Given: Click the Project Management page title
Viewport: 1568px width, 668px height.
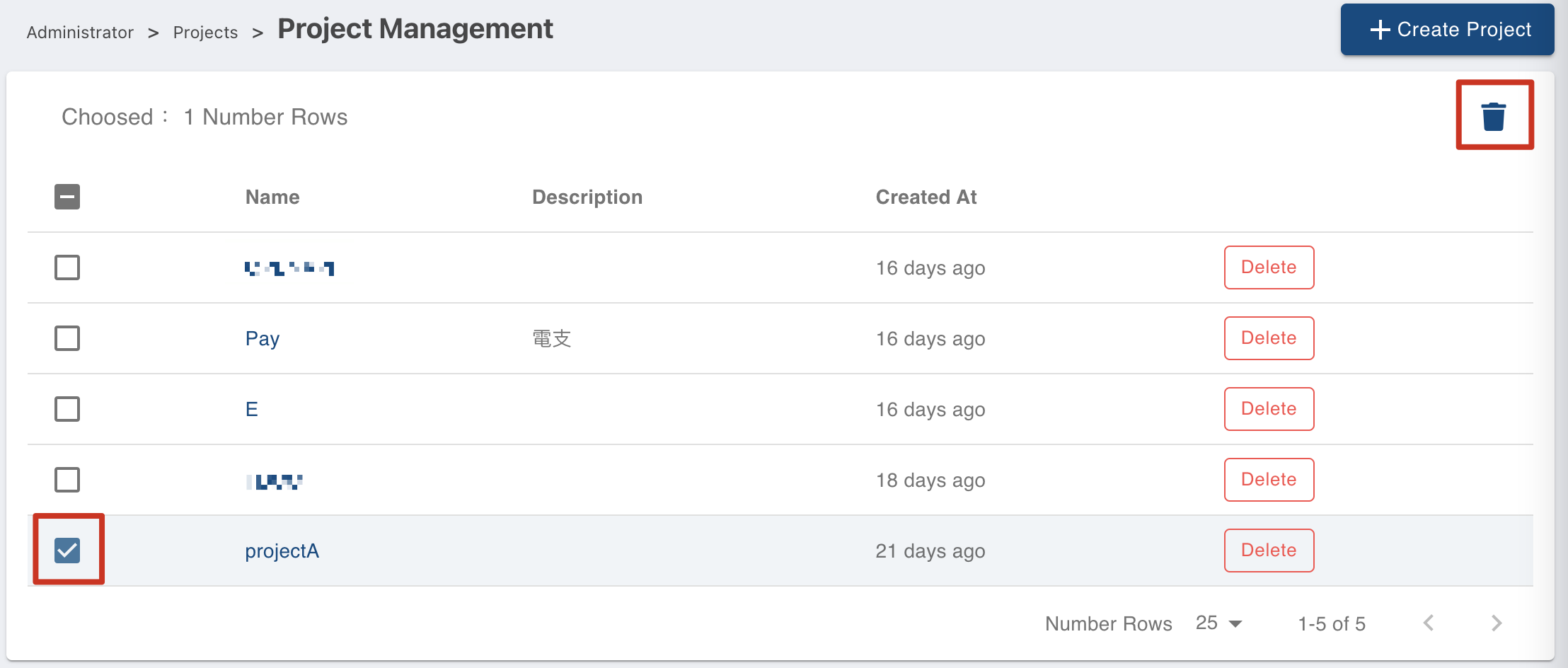Looking at the screenshot, I should pos(415,29).
